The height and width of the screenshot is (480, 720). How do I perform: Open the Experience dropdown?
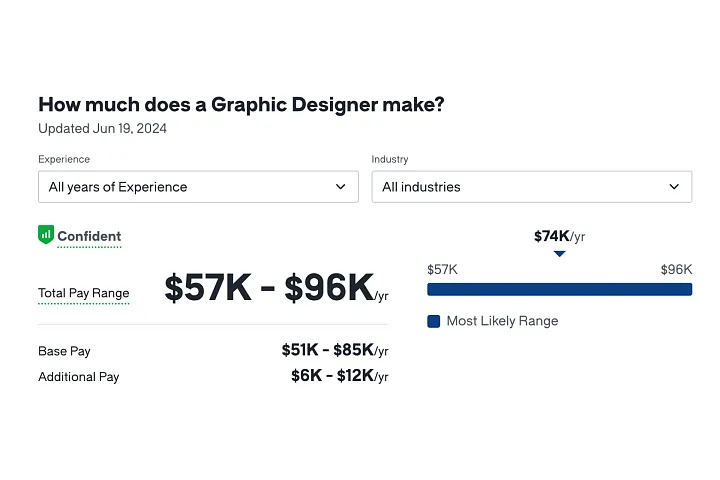coord(198,187)
